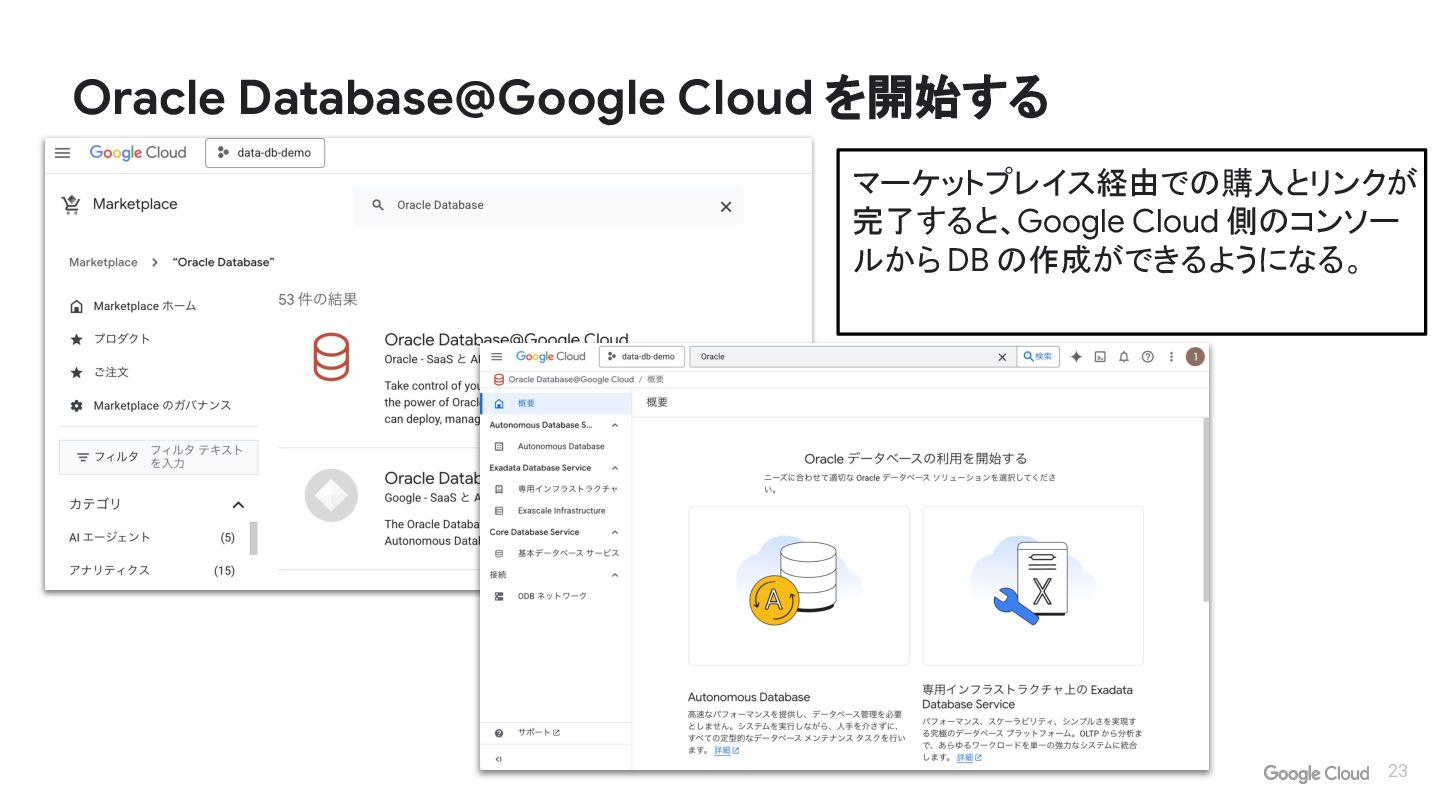The image size is (1440, 810).
Task: Select 概要 in the Oracle console sidebar
Action: click(557, 403)
